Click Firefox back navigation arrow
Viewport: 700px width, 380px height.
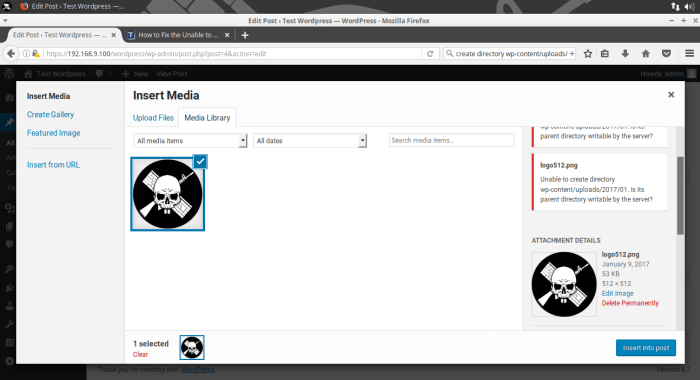click(11, 54)
